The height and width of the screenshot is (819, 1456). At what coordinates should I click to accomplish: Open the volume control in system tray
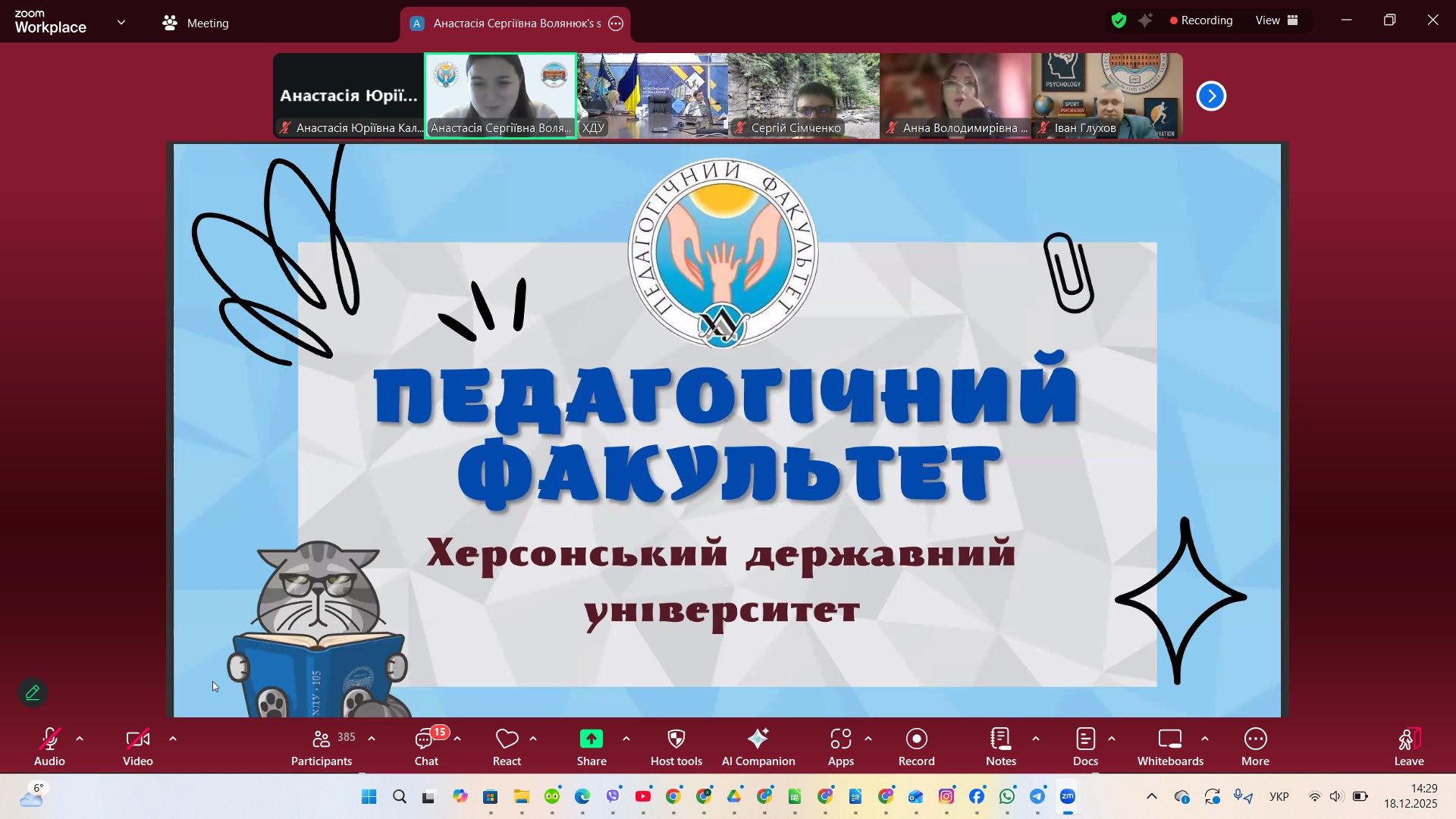[x=1337, y=796]
